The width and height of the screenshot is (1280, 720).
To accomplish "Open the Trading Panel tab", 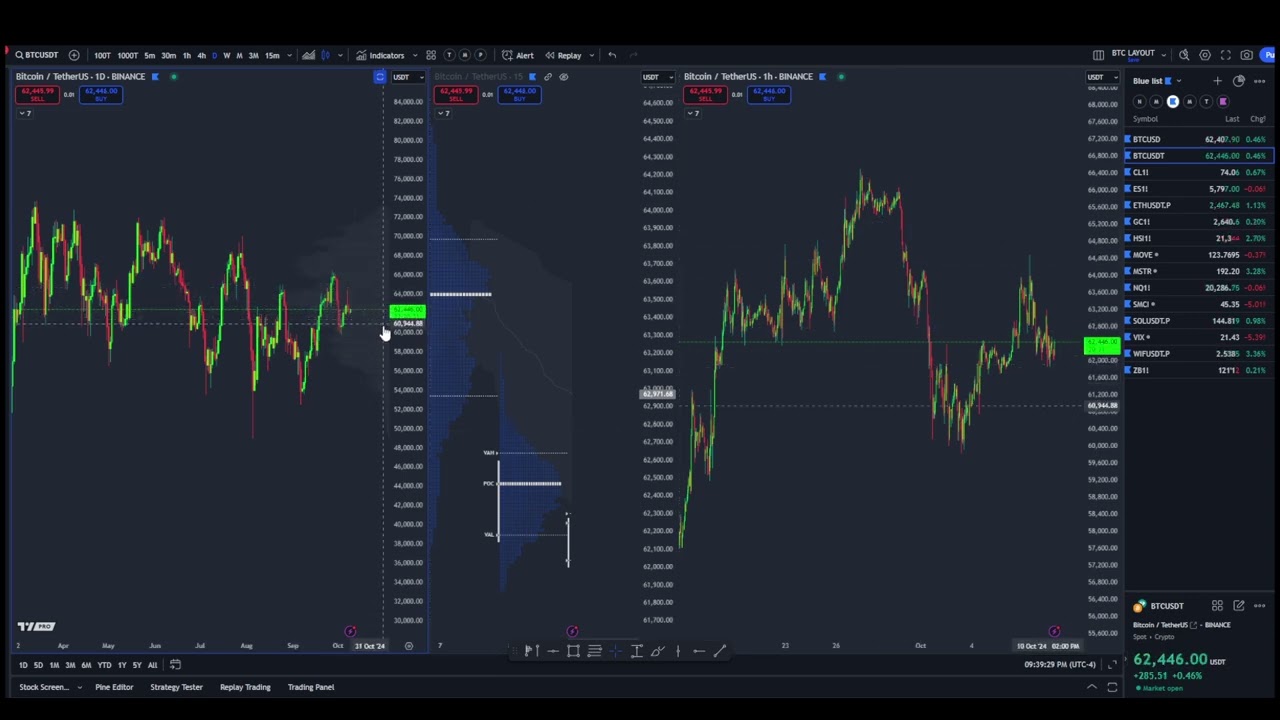I will 311,687.
